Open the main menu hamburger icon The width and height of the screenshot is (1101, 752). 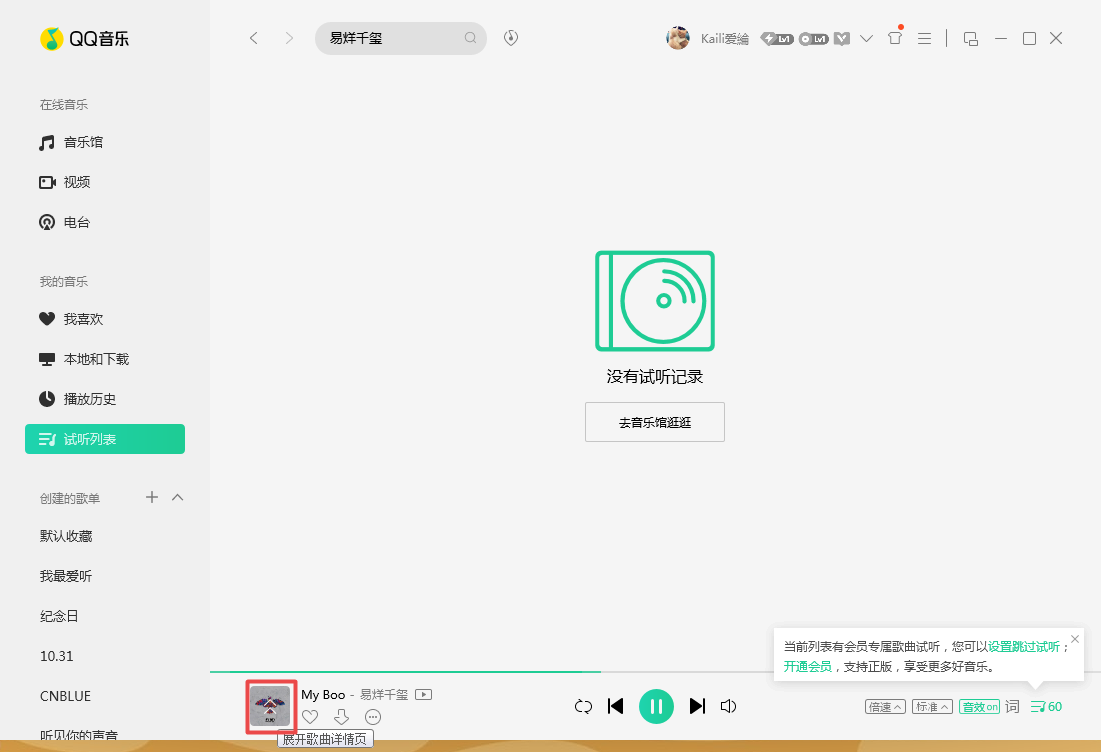925,39
